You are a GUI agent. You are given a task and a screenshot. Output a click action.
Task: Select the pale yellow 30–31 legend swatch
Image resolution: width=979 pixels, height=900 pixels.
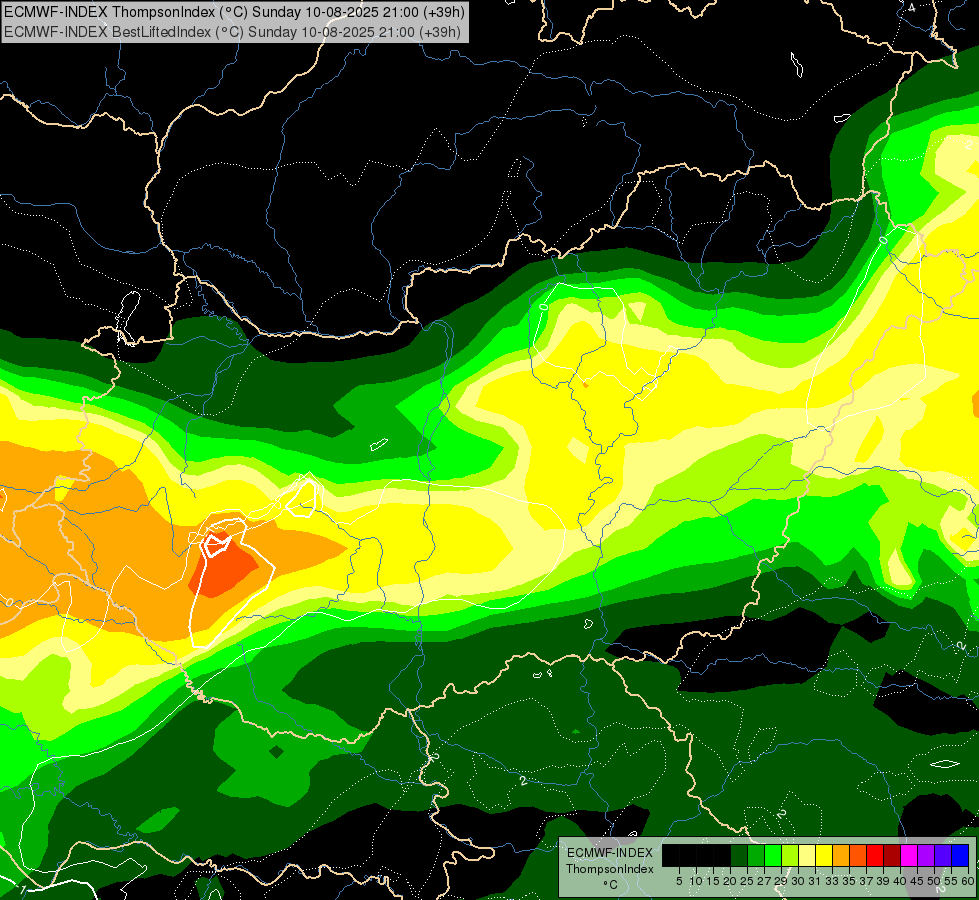point(807,855)
